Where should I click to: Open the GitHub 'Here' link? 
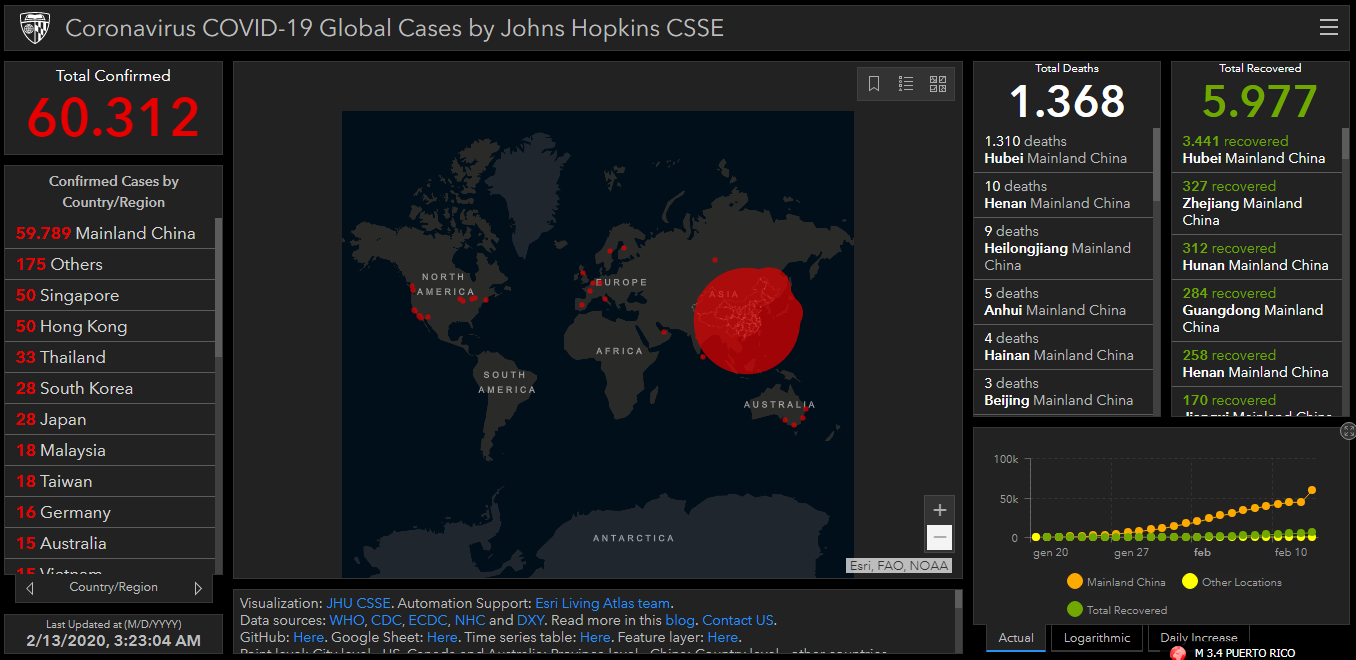(x=308, y=638)
